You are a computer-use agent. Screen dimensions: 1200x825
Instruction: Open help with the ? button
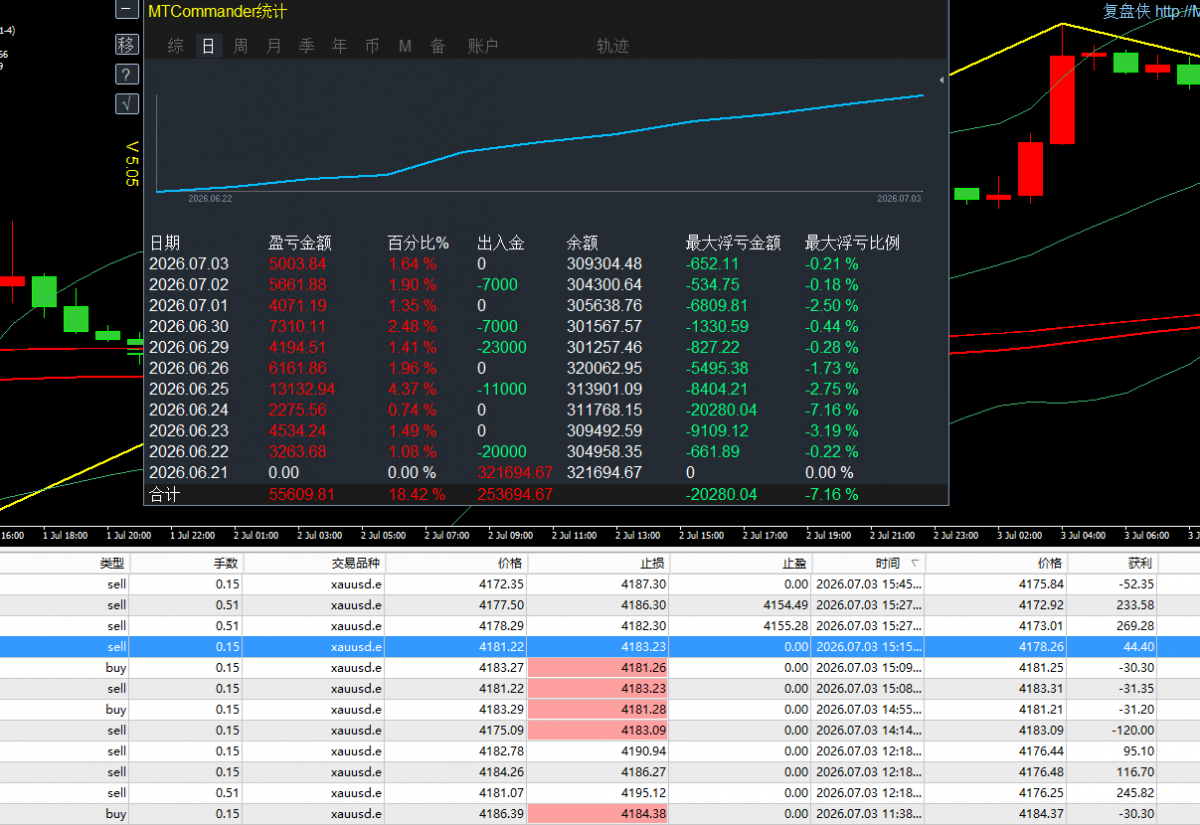127,74
